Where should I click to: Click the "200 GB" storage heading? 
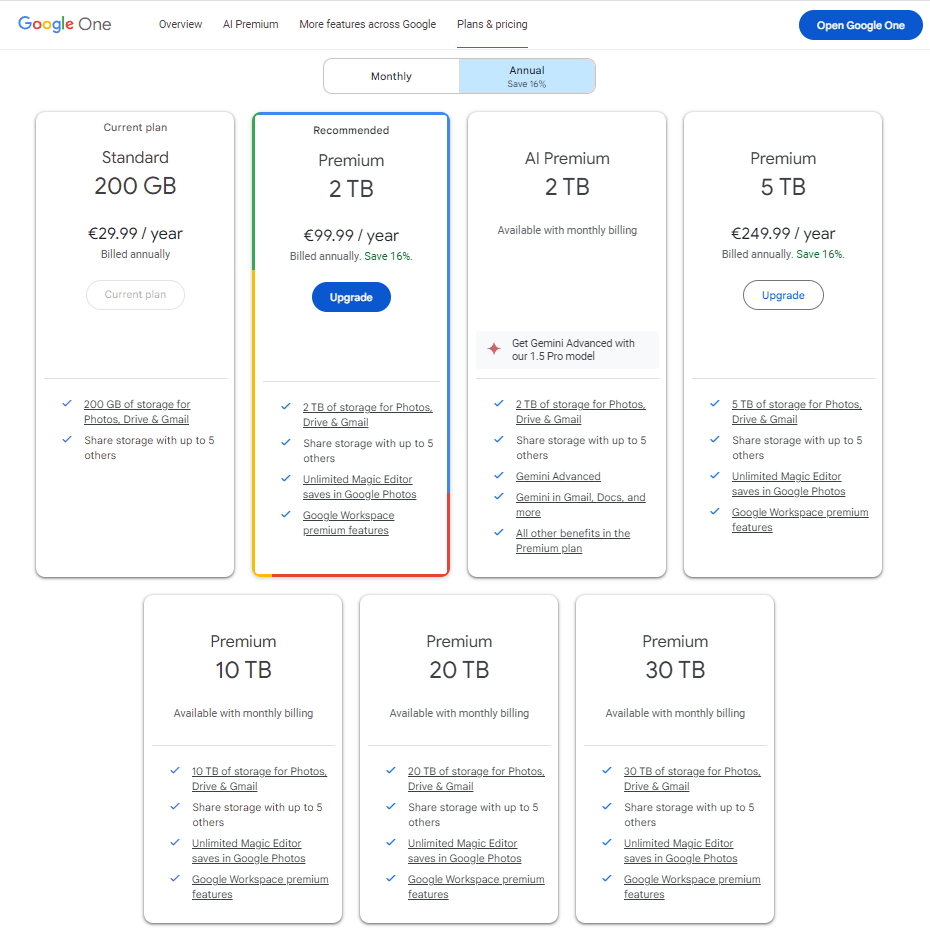(x=135, y=186)
